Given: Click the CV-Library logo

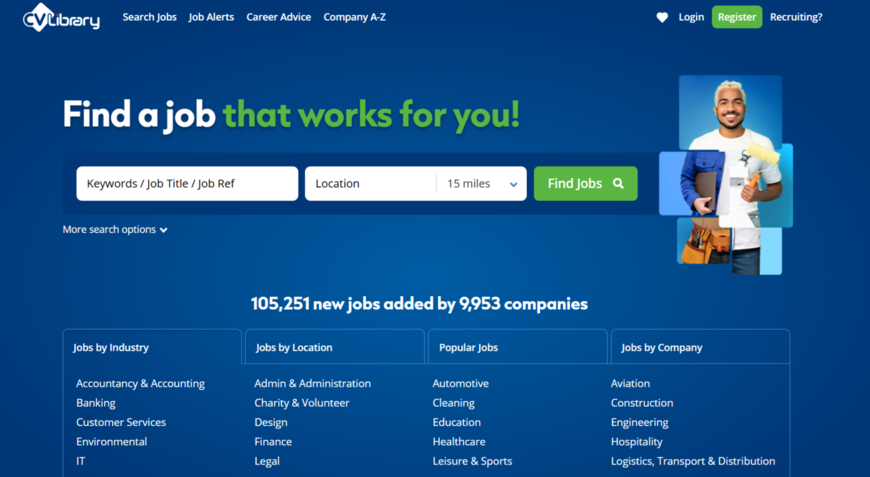Looking at the screenshot, I should pyautogui.click(x=61, y=17).
